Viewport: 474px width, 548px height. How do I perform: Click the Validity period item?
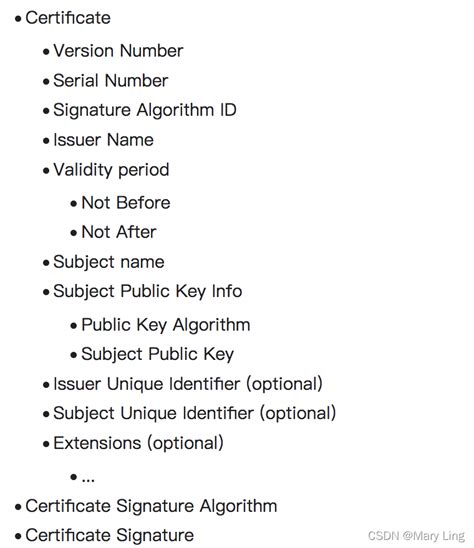111,170
